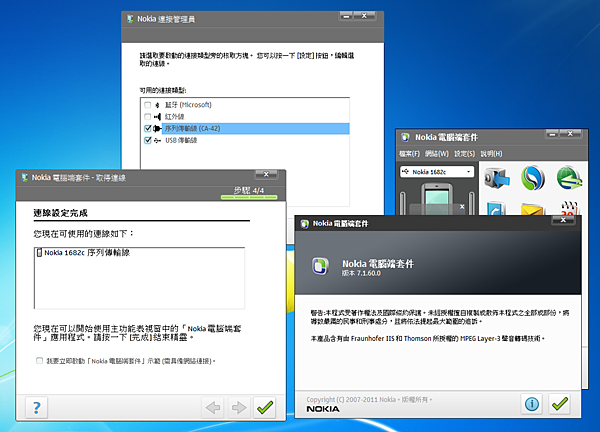The width and height of the screenshot is (600, 432).
Task: Confirm About dialog with green checkmark
Action: pos(559,404)
